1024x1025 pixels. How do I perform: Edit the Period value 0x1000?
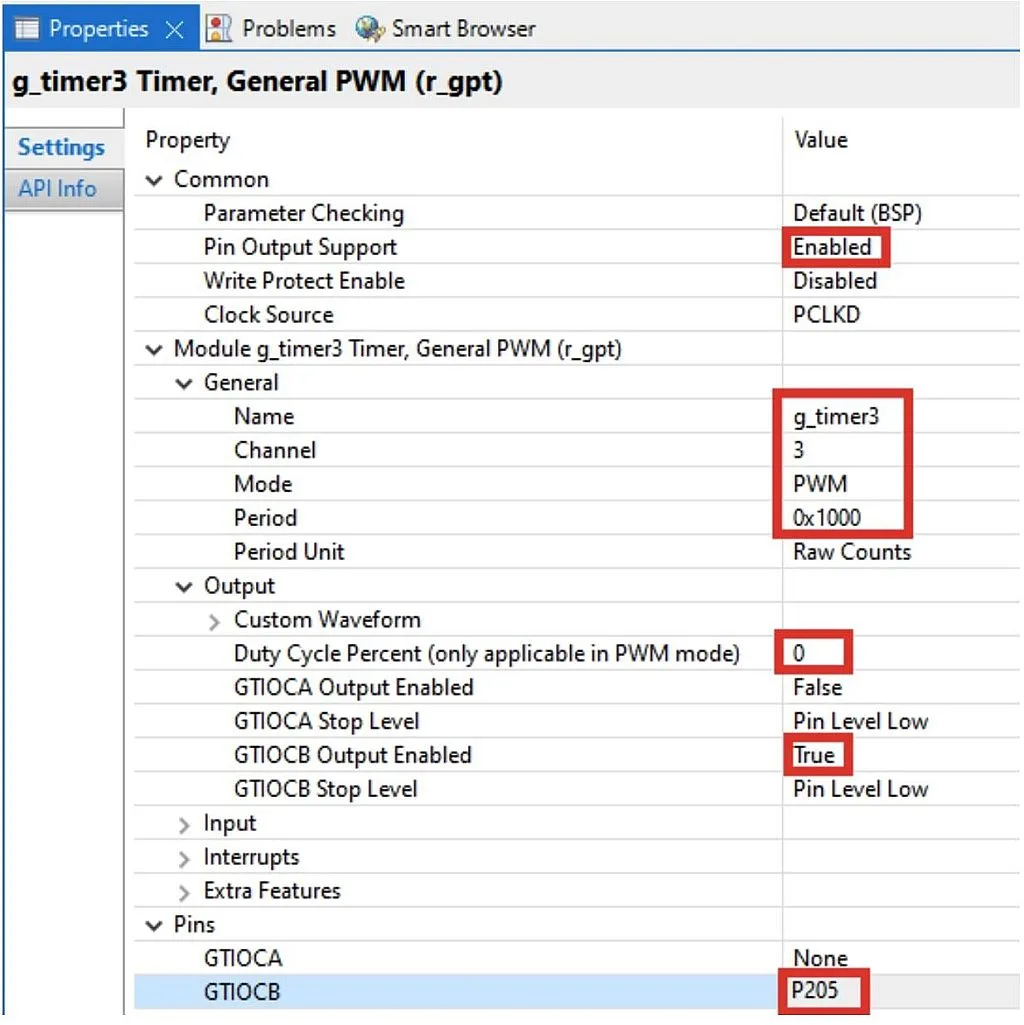(x=825, y=518)
